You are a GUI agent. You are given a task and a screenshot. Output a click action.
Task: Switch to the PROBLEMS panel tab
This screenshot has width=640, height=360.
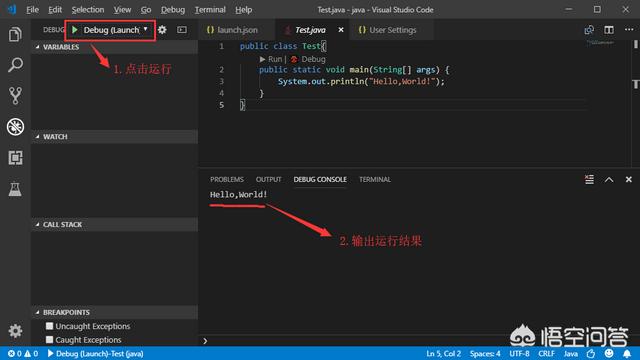coord(227,179)
